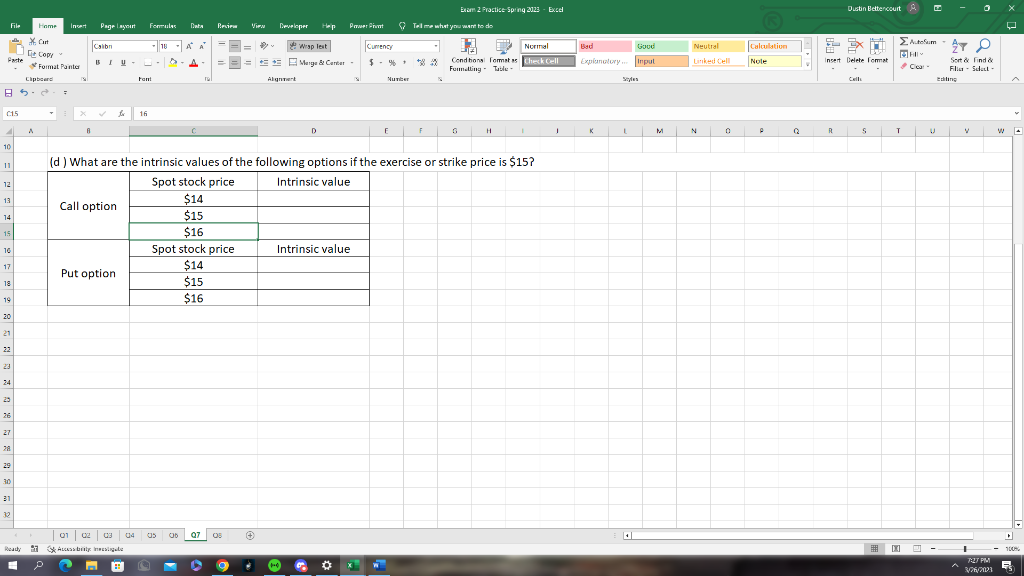This screenshot has height=576, width=1024.
Task: Open the Insert ribbon tab
Action: click(78, 26)
